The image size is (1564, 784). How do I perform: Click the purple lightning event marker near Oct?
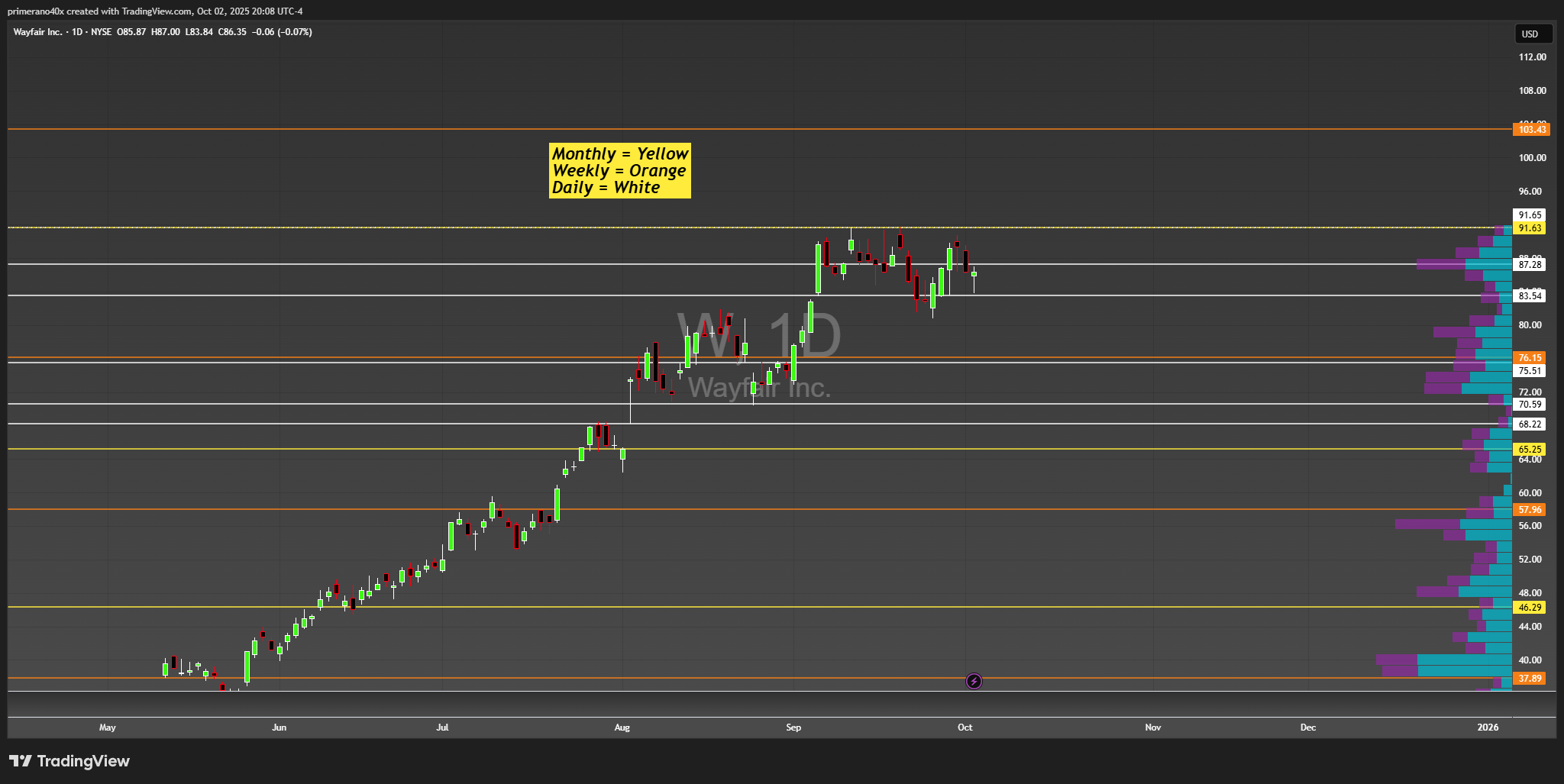pos(974,681)
